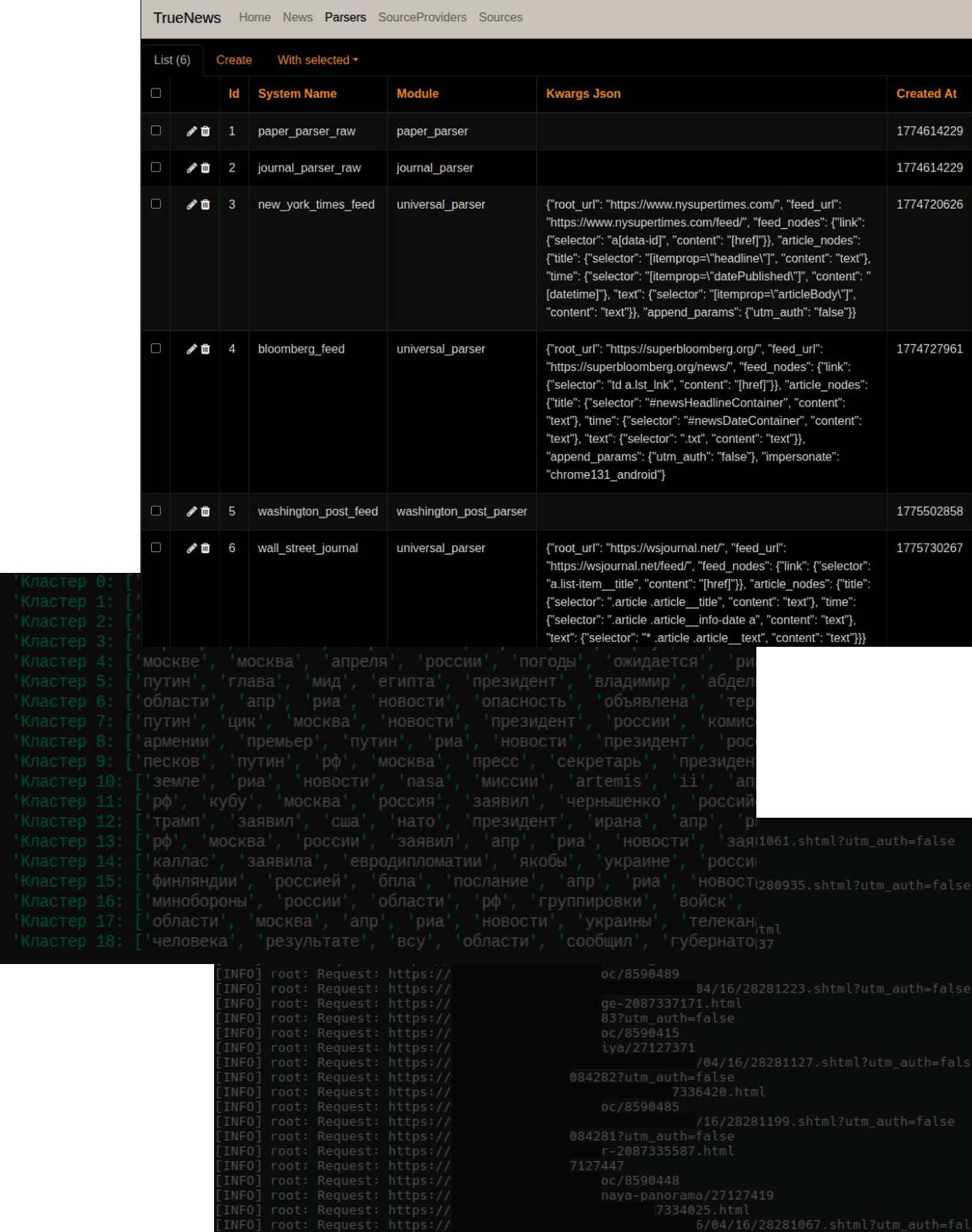Sort the list by Module column

[417, 94]
